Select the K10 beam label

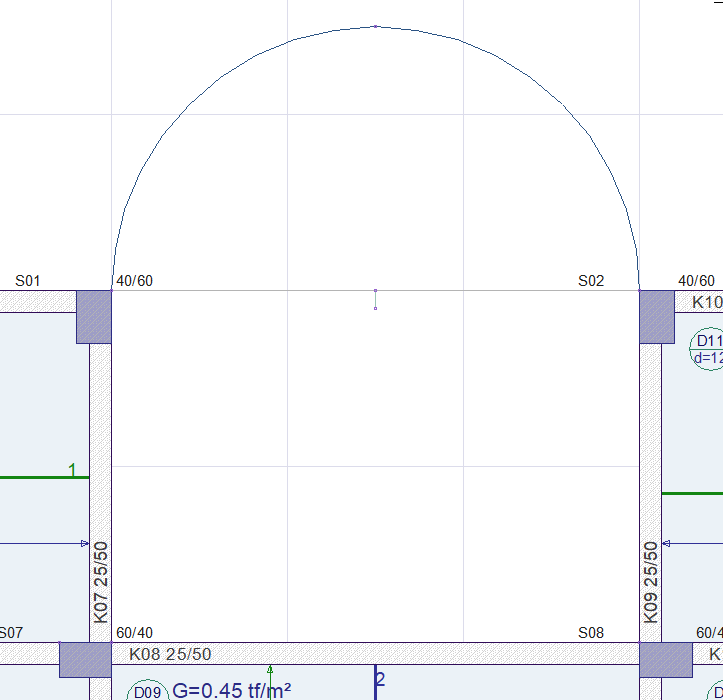click(707, 303)
